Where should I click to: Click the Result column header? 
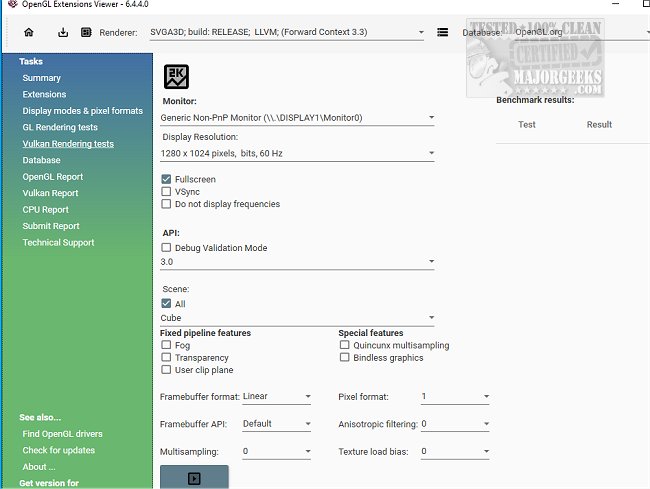click(599, 124)
